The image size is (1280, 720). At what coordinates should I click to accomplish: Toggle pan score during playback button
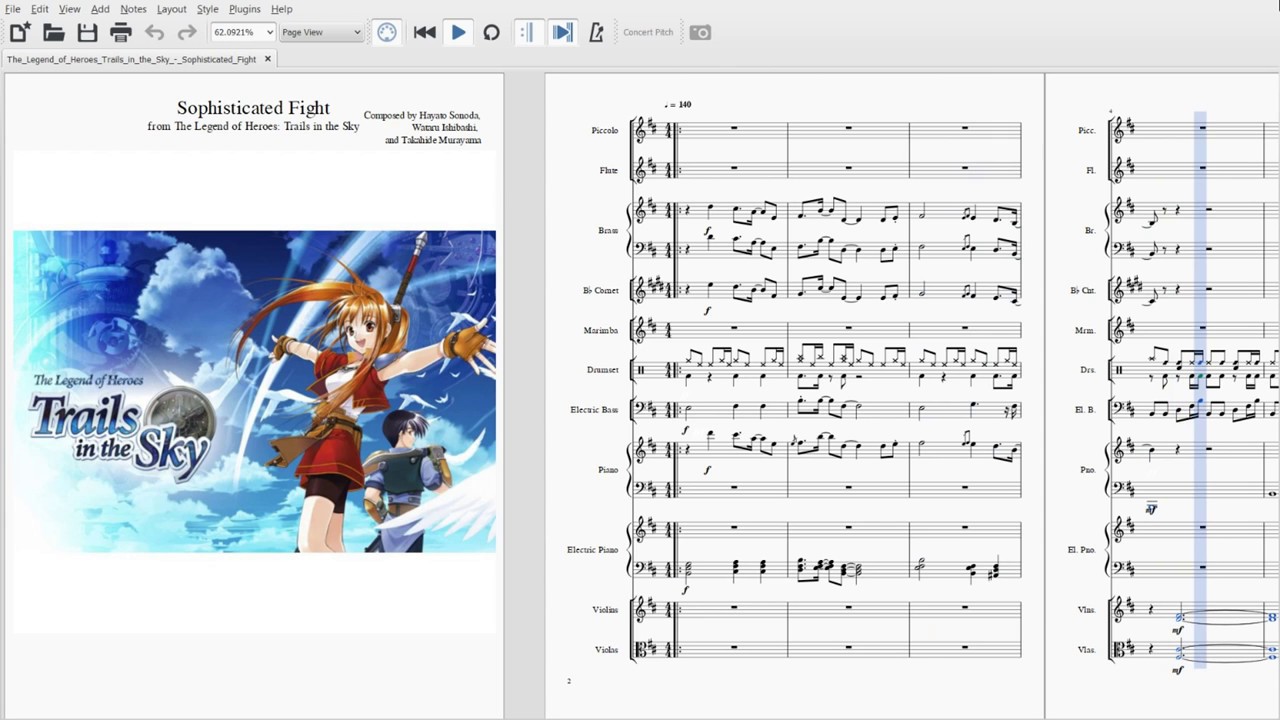[x=562, y=32]
